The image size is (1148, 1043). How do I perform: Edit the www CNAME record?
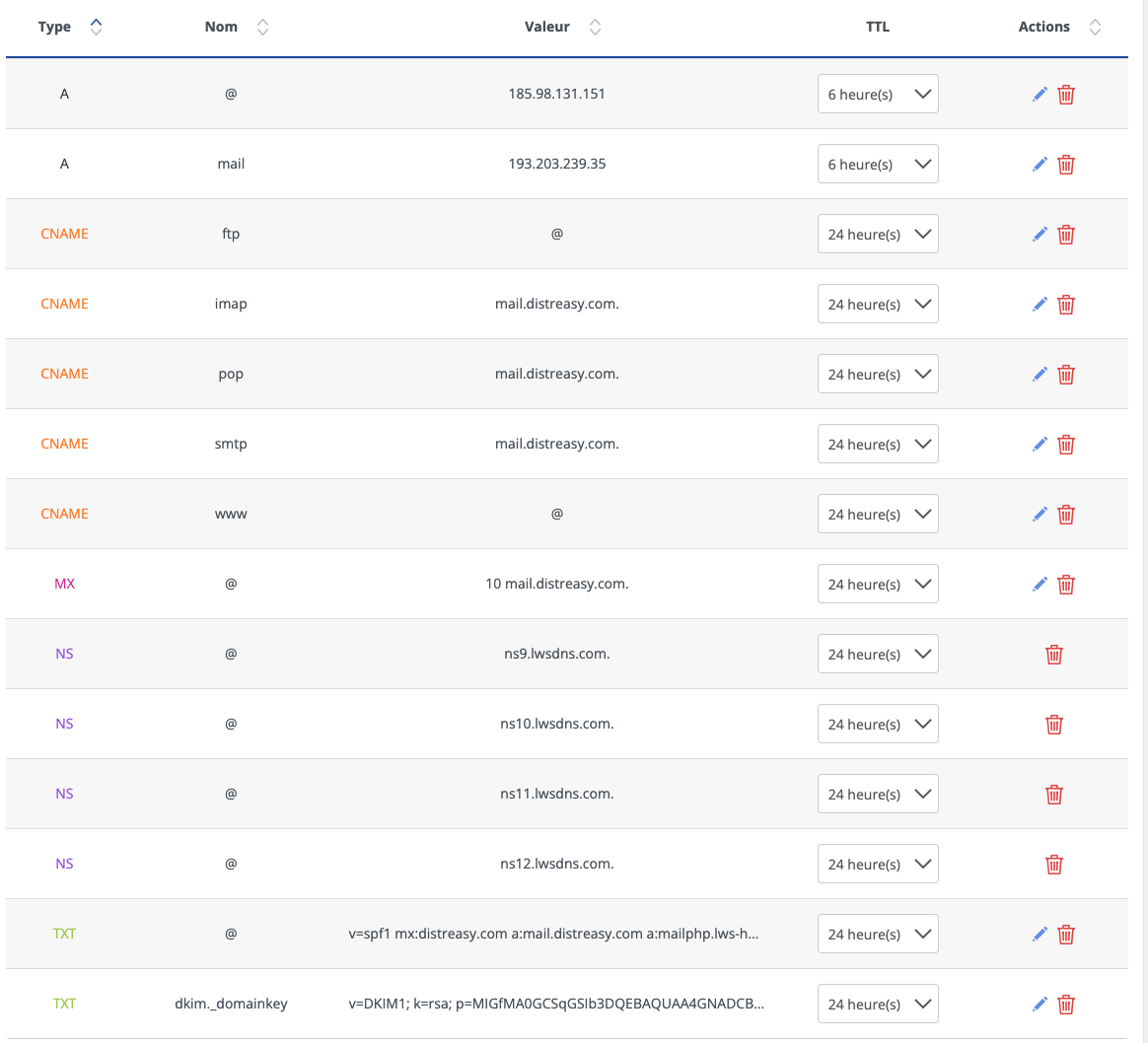(x=1040, y=515)
